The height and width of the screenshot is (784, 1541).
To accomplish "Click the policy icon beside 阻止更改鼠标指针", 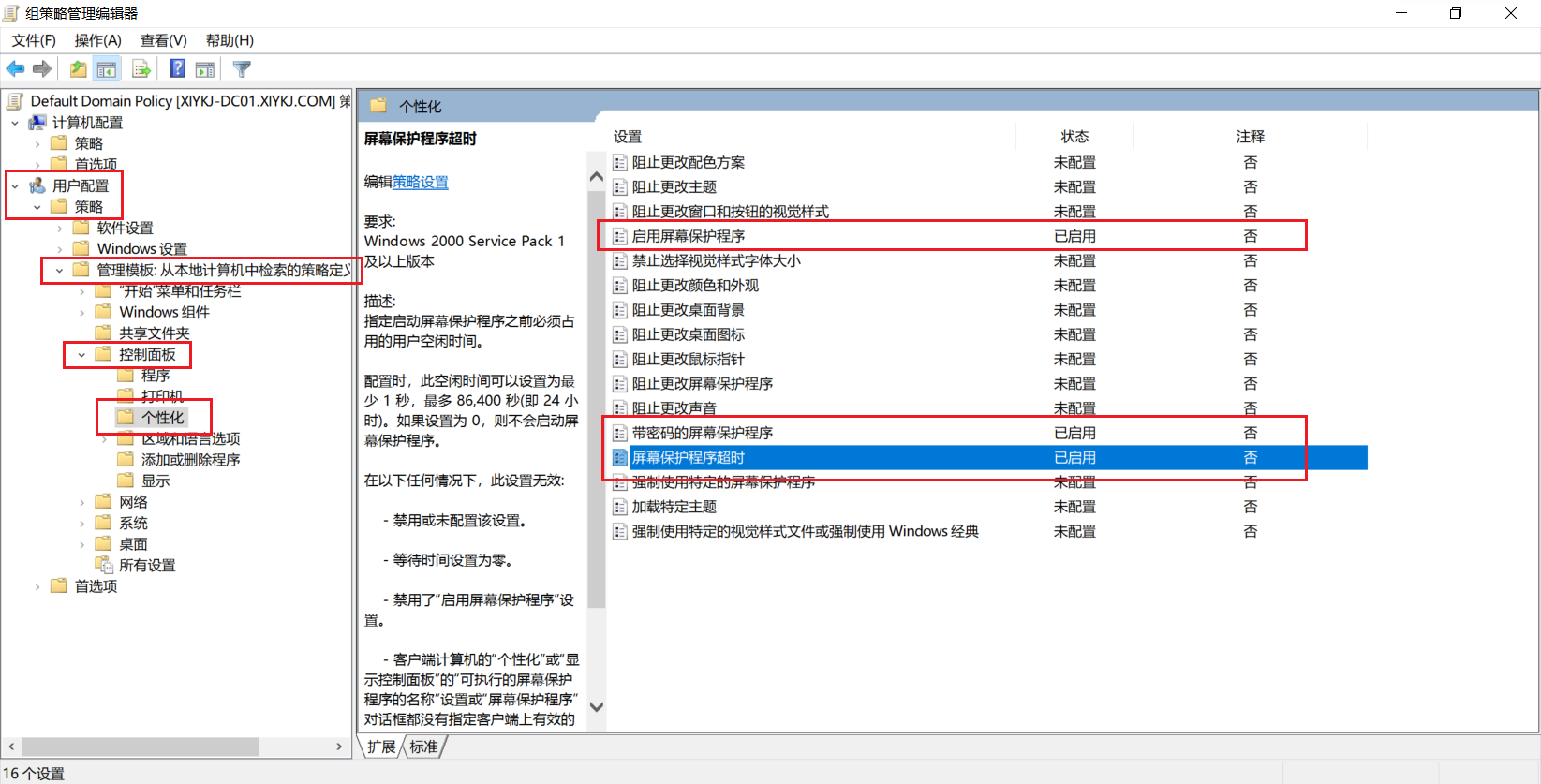I will tap(619, 360).
